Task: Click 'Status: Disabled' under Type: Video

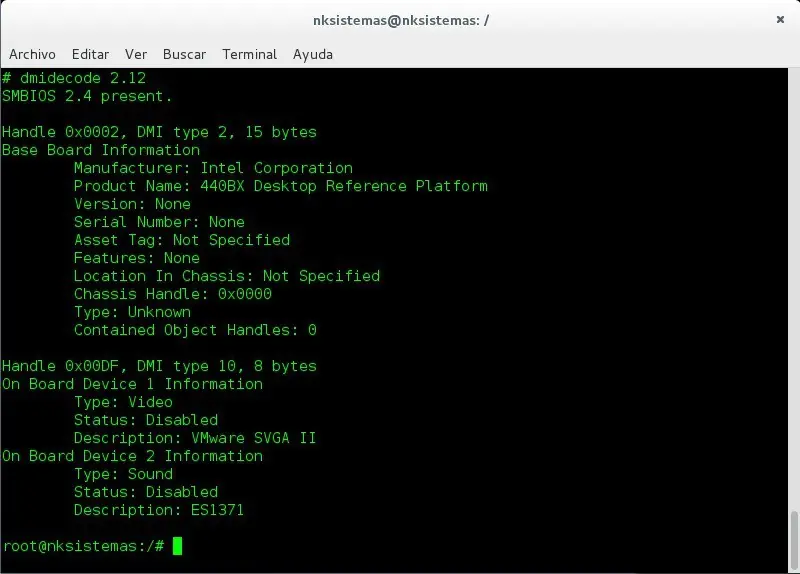Action: pyautogui.click(x=146, y=420)
